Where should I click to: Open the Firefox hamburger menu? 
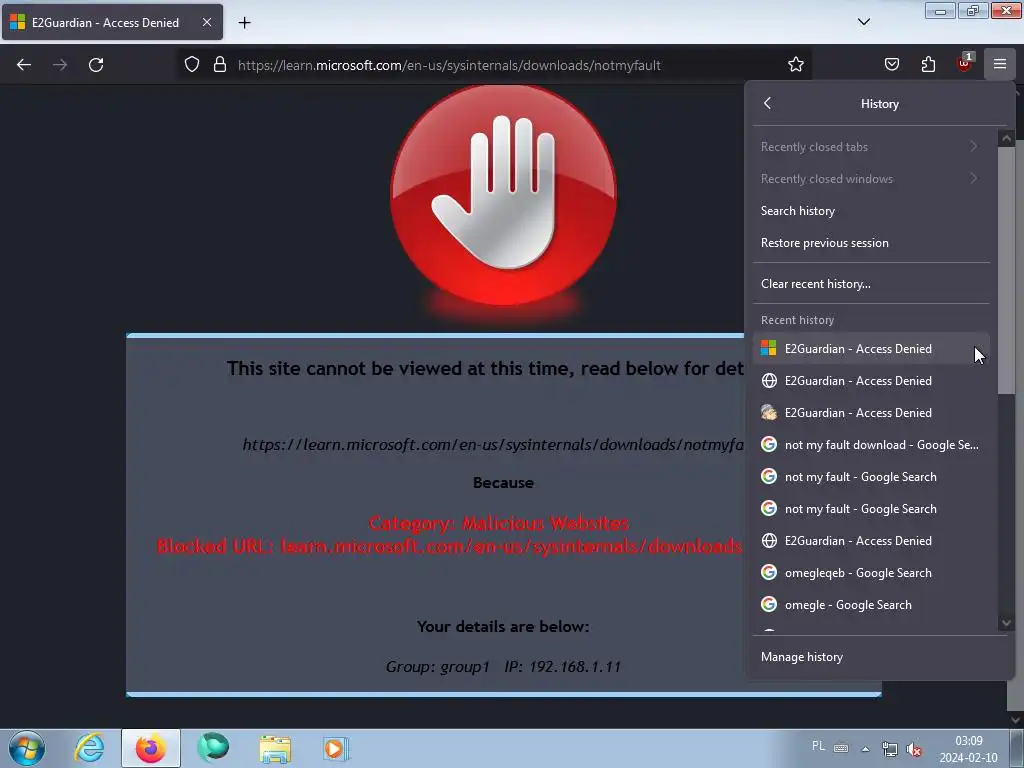click(x=1000, y=65)
